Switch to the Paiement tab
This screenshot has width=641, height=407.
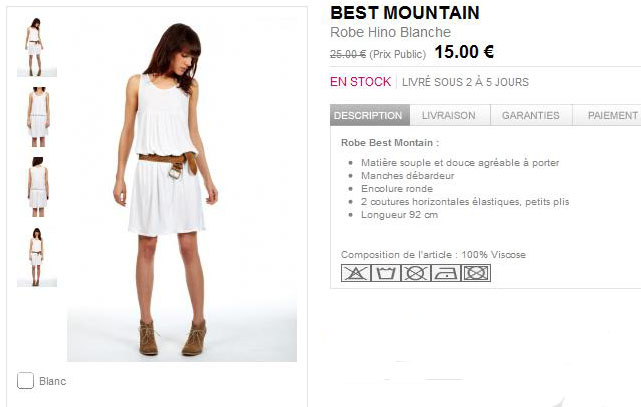pos(607,115)
